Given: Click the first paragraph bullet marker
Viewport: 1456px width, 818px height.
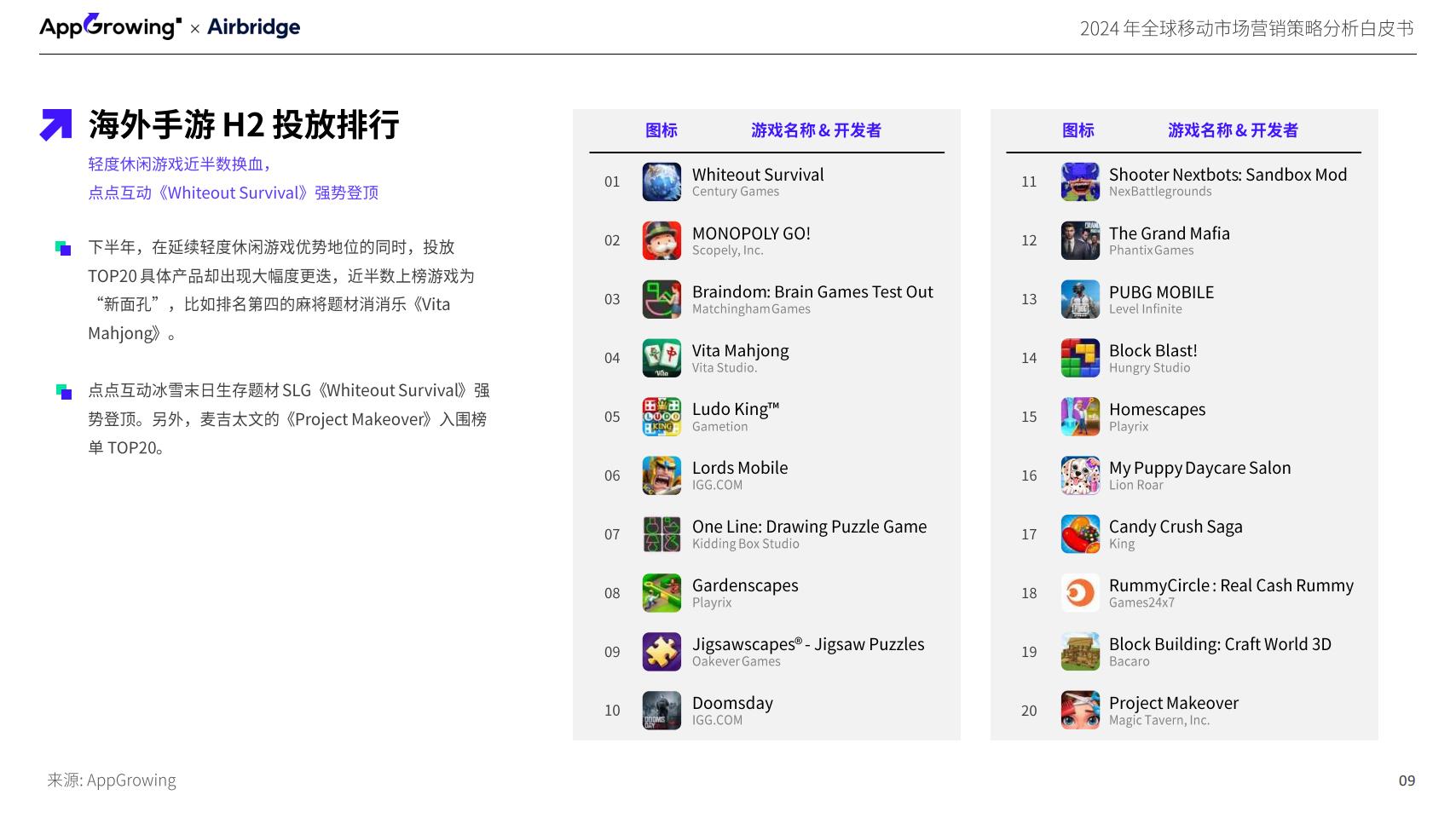Looking at the screenshot, I should pyautogui.click(x=63, y=248).
